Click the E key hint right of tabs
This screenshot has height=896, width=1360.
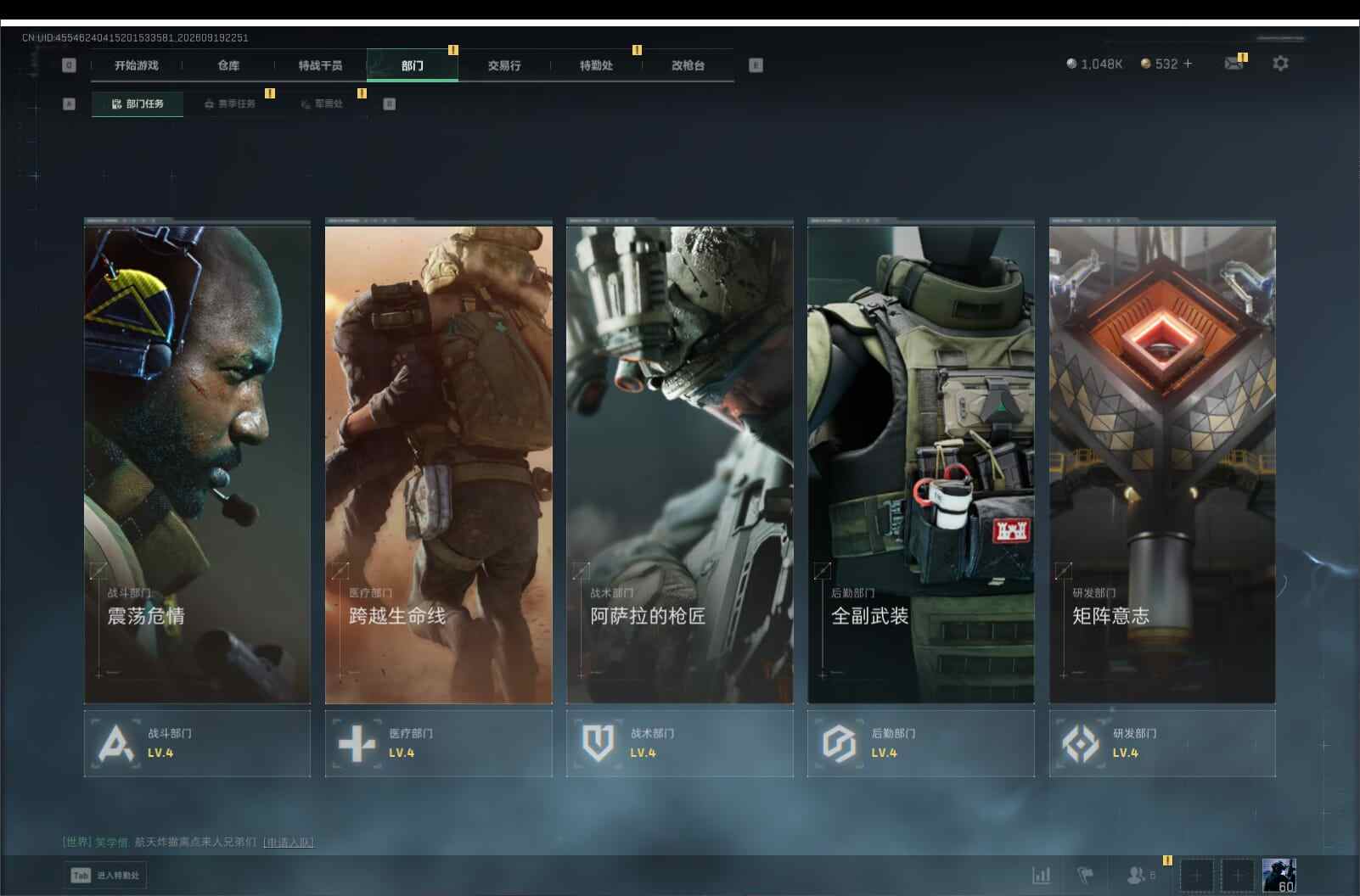point(756,65)
